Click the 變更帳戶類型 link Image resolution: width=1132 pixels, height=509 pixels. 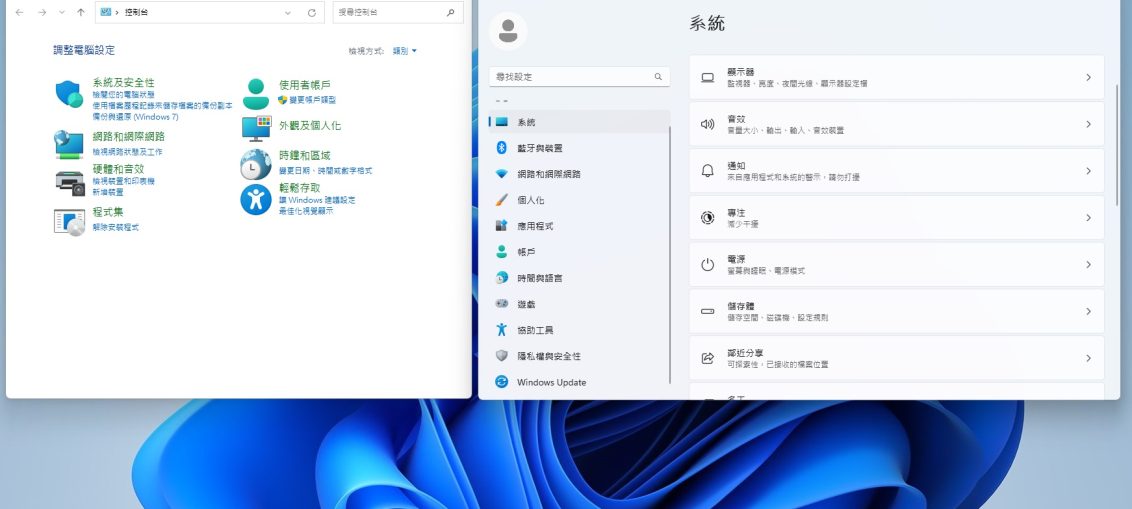pyautogui.click(x=312, y=100)
